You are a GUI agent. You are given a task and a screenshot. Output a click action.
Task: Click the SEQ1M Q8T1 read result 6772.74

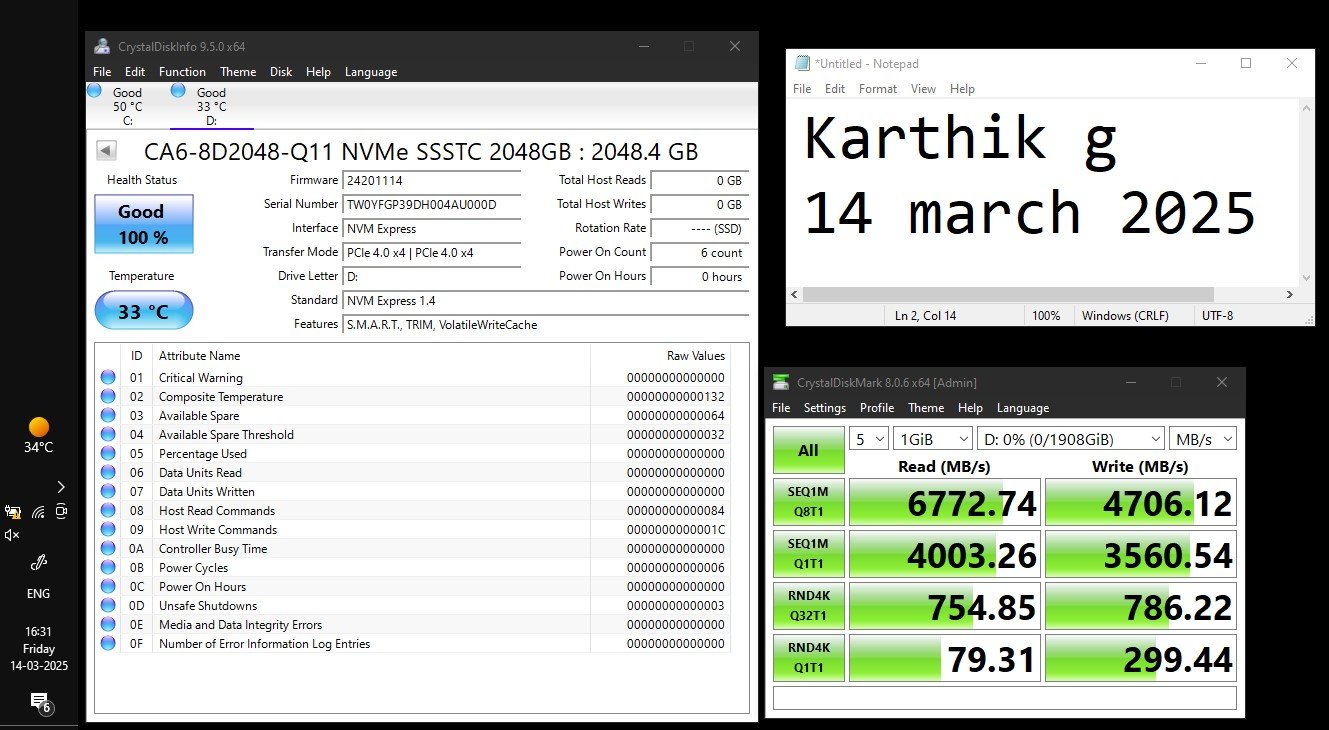tap(944, 502)
